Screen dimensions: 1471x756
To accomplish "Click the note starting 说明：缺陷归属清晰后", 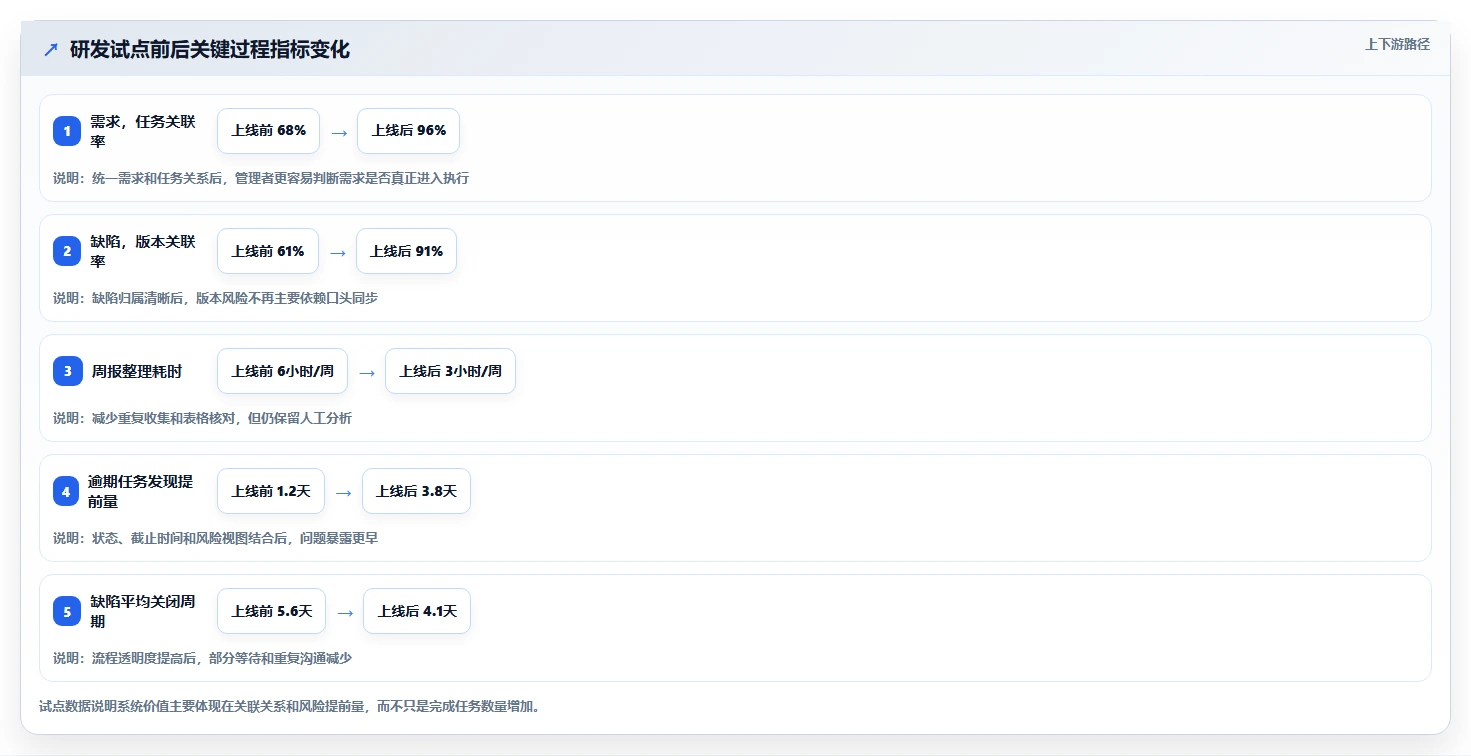I will (215, 298).
